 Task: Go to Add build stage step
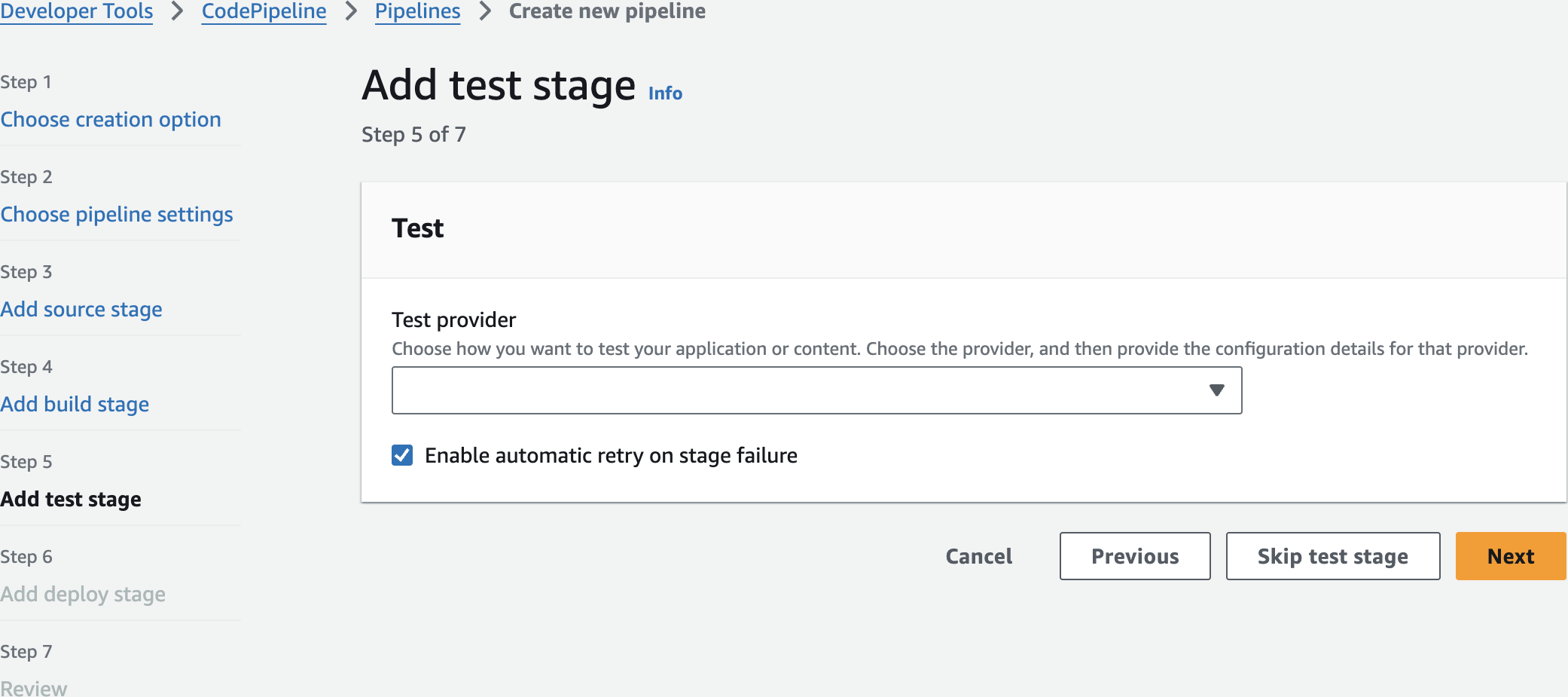click(75, 405)
